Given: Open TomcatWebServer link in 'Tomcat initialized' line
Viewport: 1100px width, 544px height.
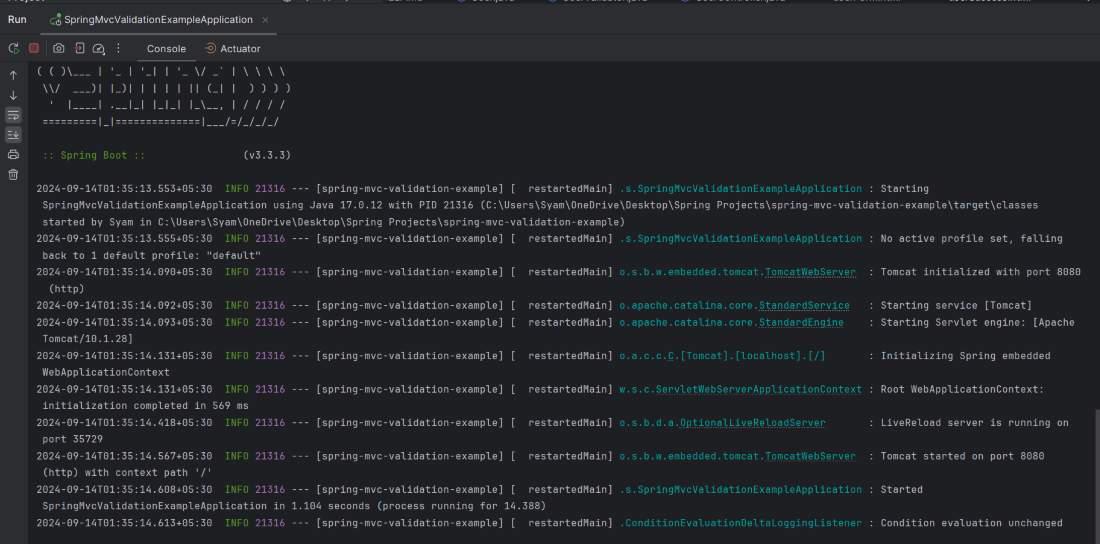Looking at the screenshot, I should [x=810, y=272].
